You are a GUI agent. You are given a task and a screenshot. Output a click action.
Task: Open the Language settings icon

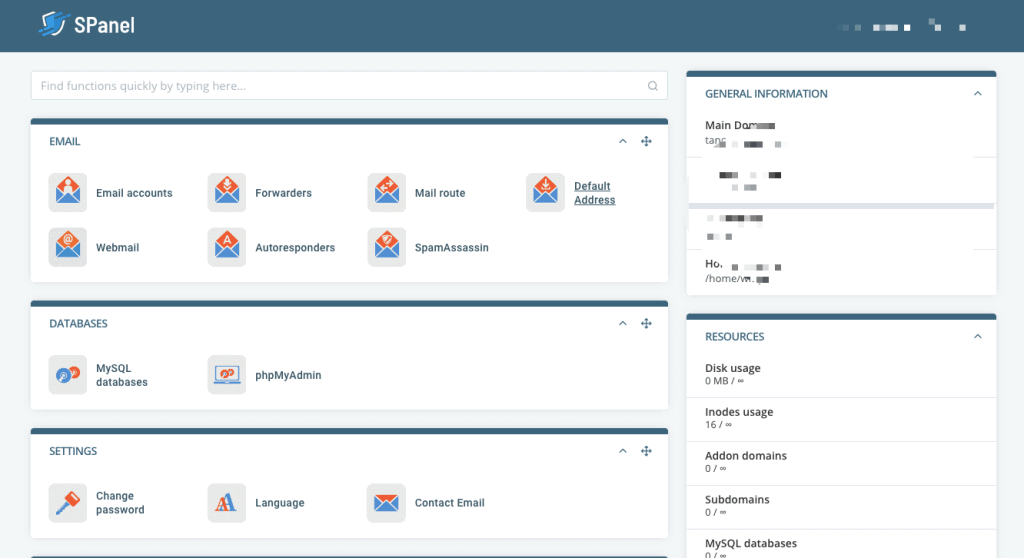227,503
